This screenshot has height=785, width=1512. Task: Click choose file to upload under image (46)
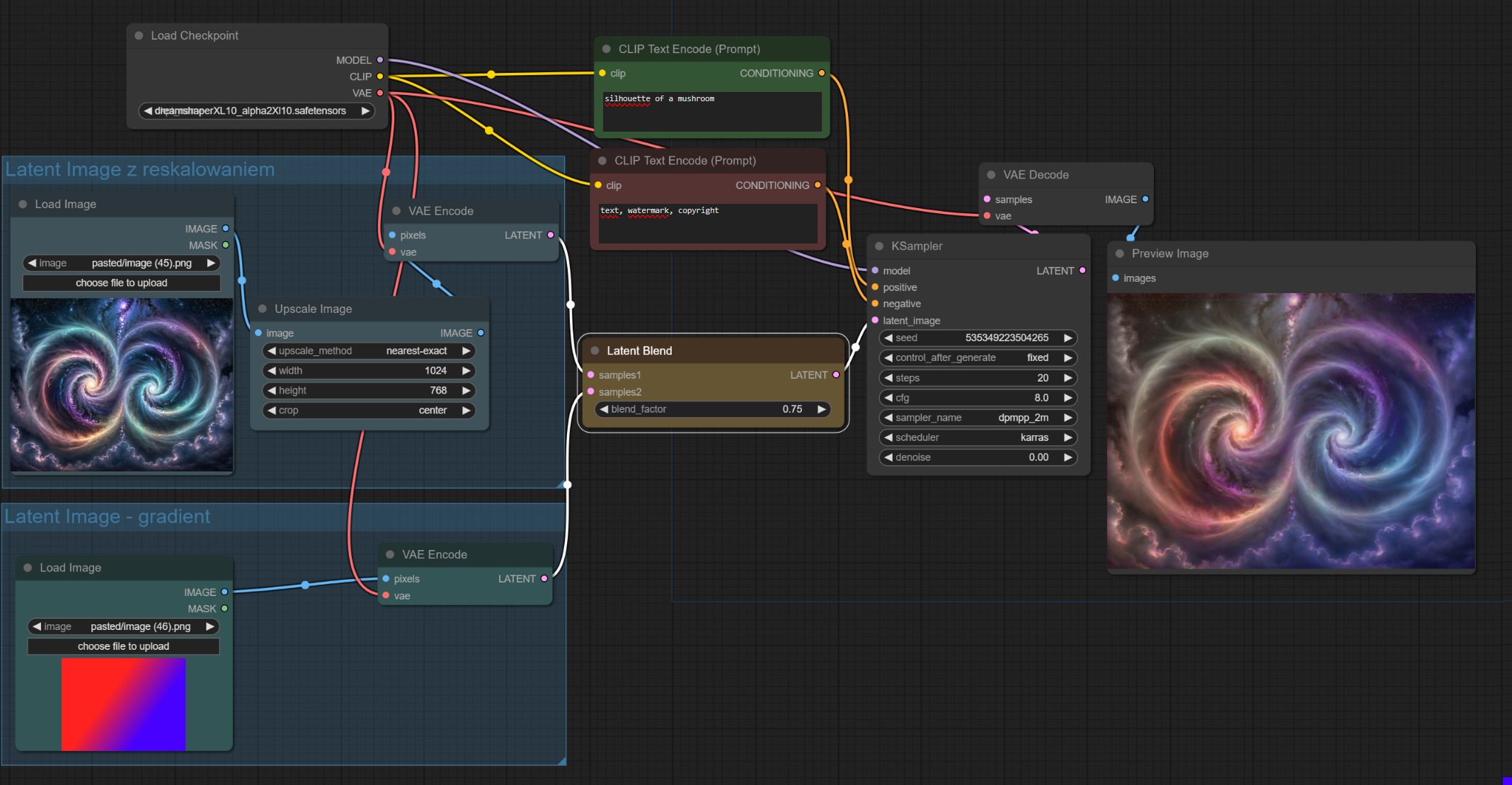pyautogui.click(x=123, y=646)
